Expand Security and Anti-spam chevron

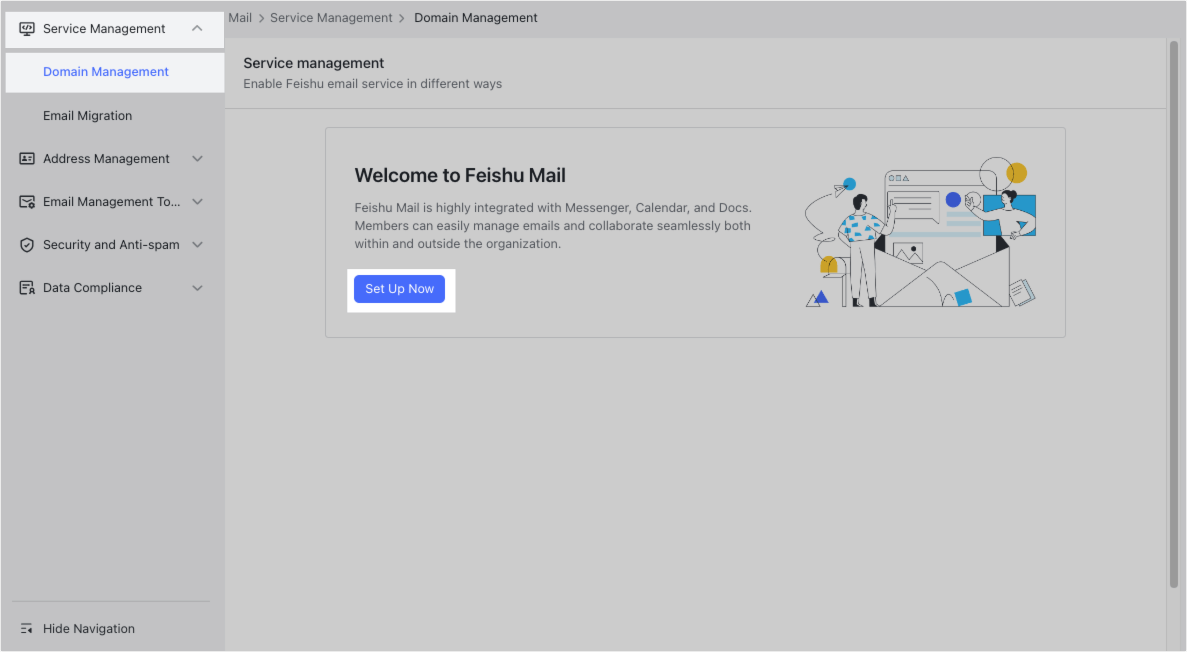pyautogui.click(x=197, y=245)
